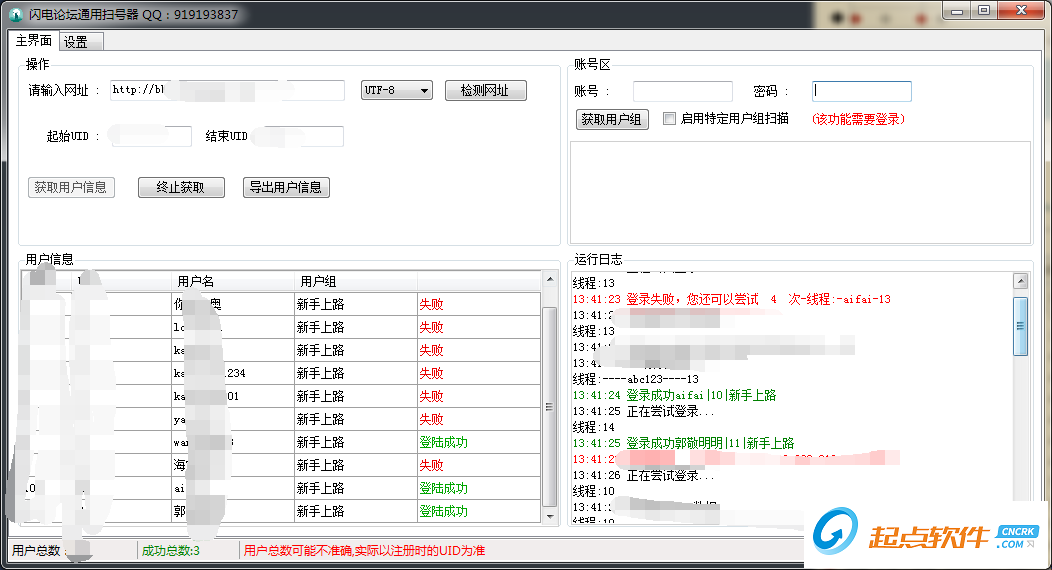1052x570 pixels.
Task: Click the 用户组 column header
Action: 354,281
